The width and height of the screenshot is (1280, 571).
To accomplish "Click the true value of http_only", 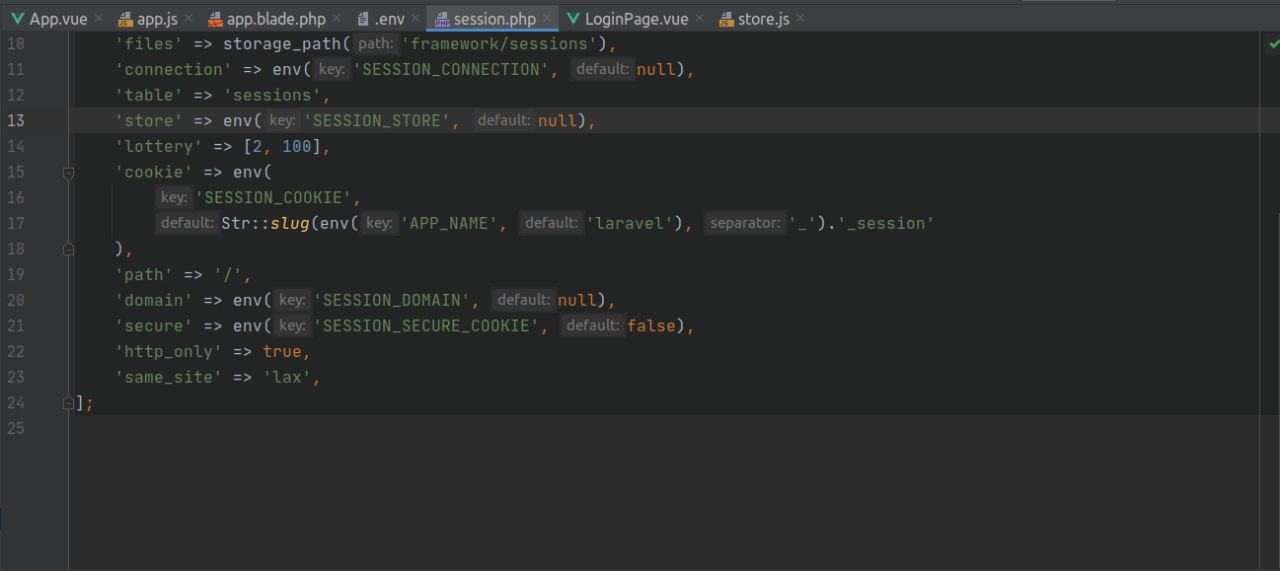I will 282,351.
